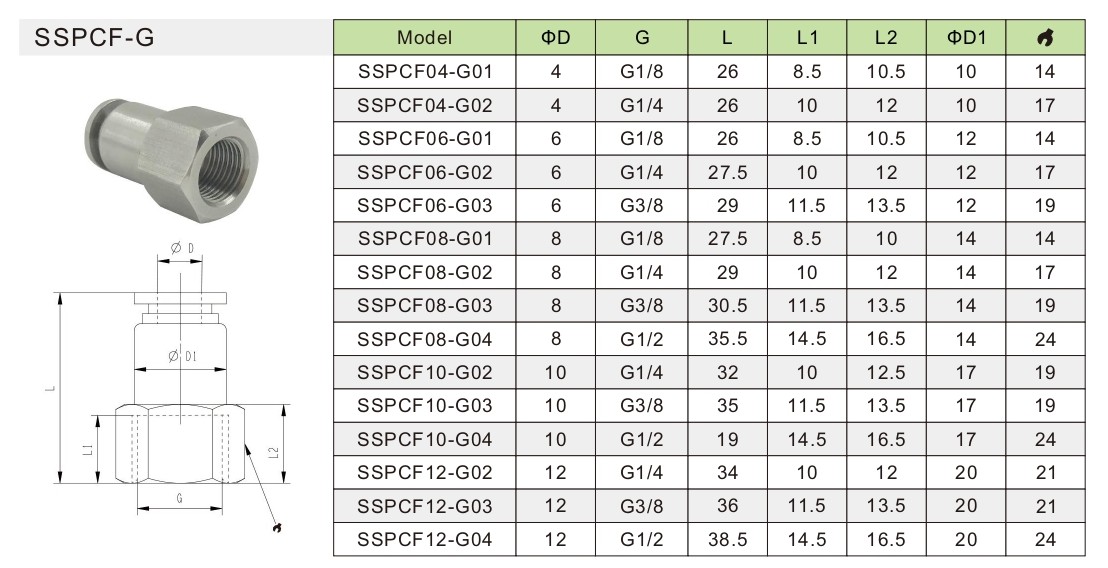Screen dimensions: 1108x568
Task: Click the 35.5 length value cell
Action: [728, 339]
